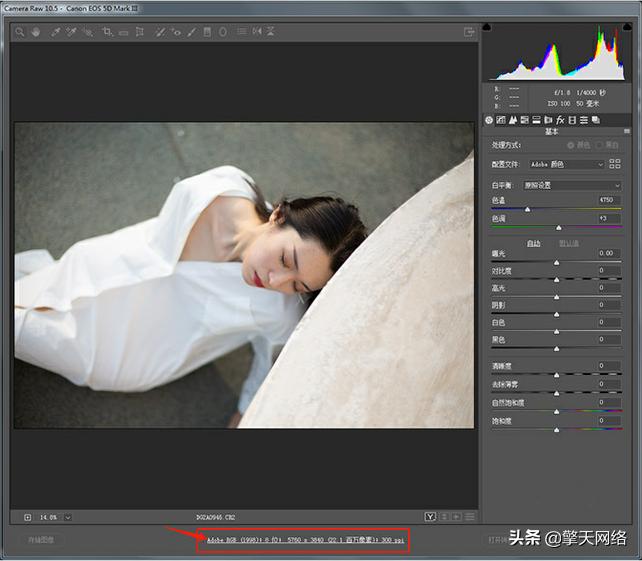Open the profile browser grid icon
642x561 pixels.
pyautogui.click(x=615, y=164)
